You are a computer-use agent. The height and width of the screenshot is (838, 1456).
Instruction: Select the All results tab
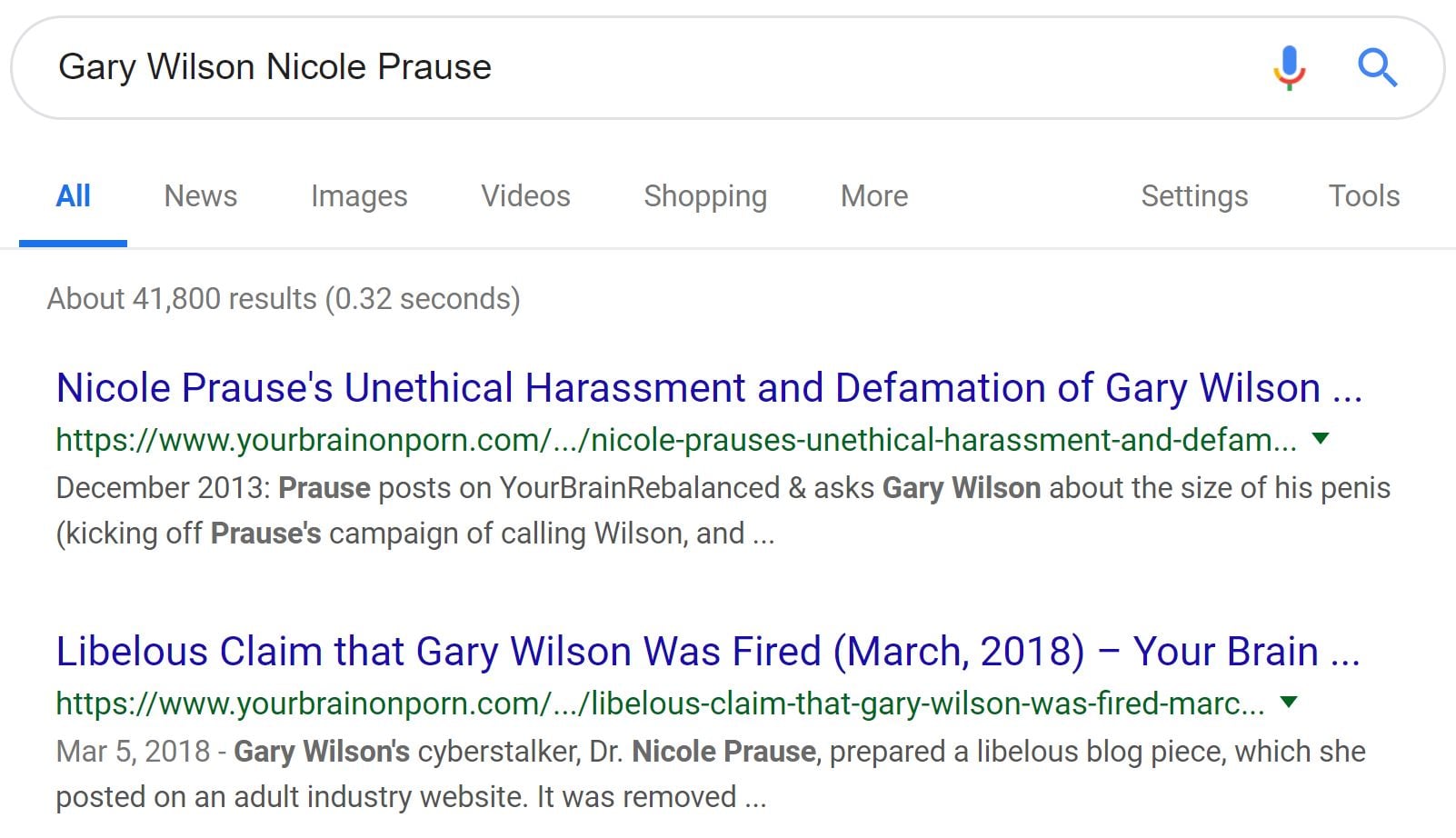point(73,196)
